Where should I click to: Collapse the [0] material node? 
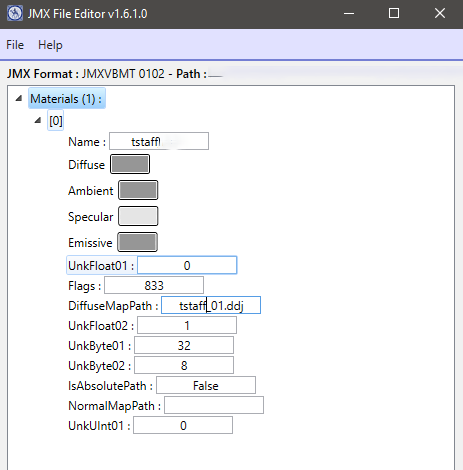(x=38, y=120)
